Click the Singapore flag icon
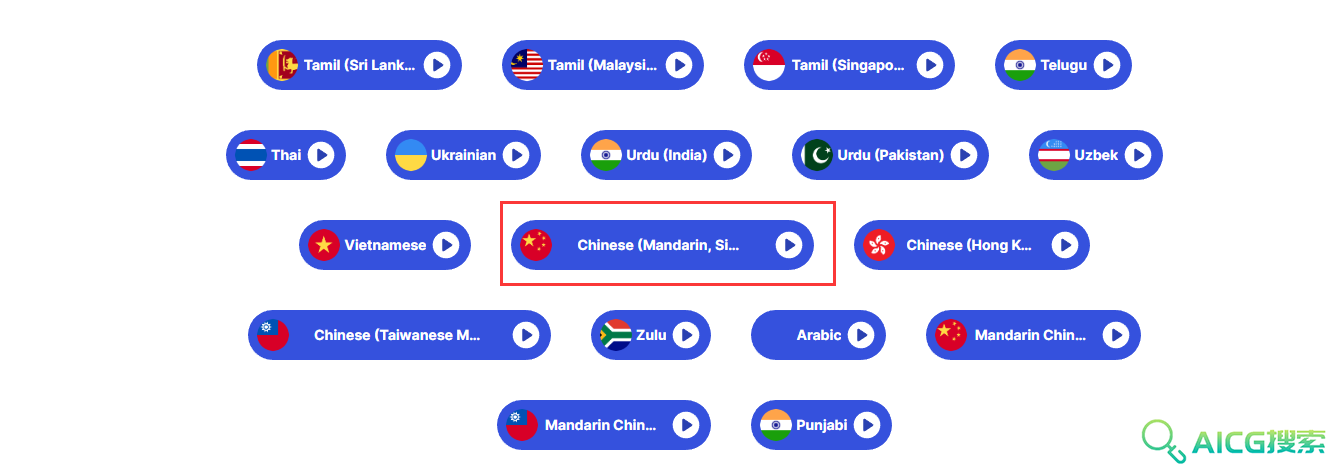This screenshot has height=473, width=1333. point(770,65)
